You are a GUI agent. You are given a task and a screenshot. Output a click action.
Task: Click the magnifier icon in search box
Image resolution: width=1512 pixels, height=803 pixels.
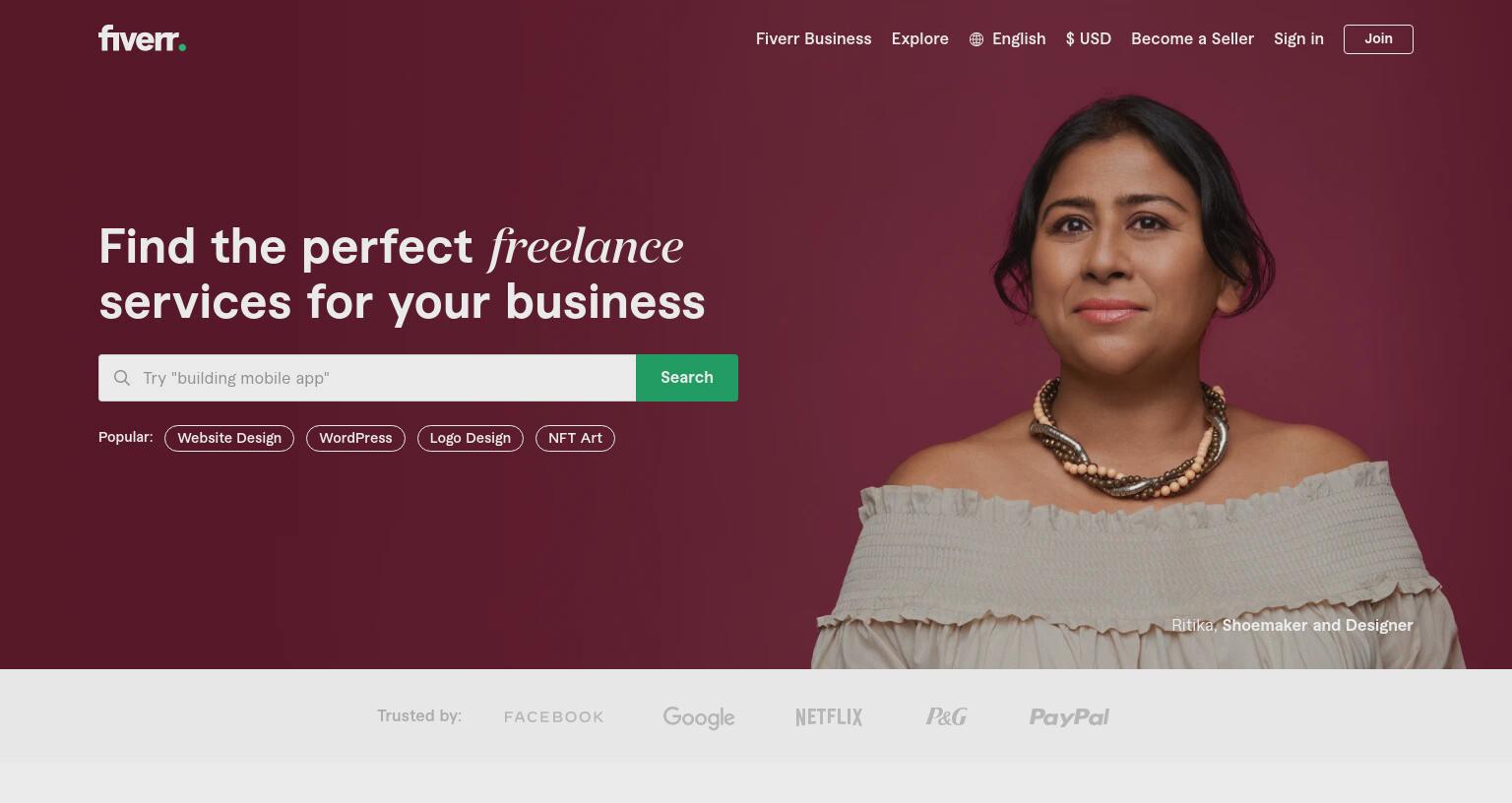coord(122,378)
